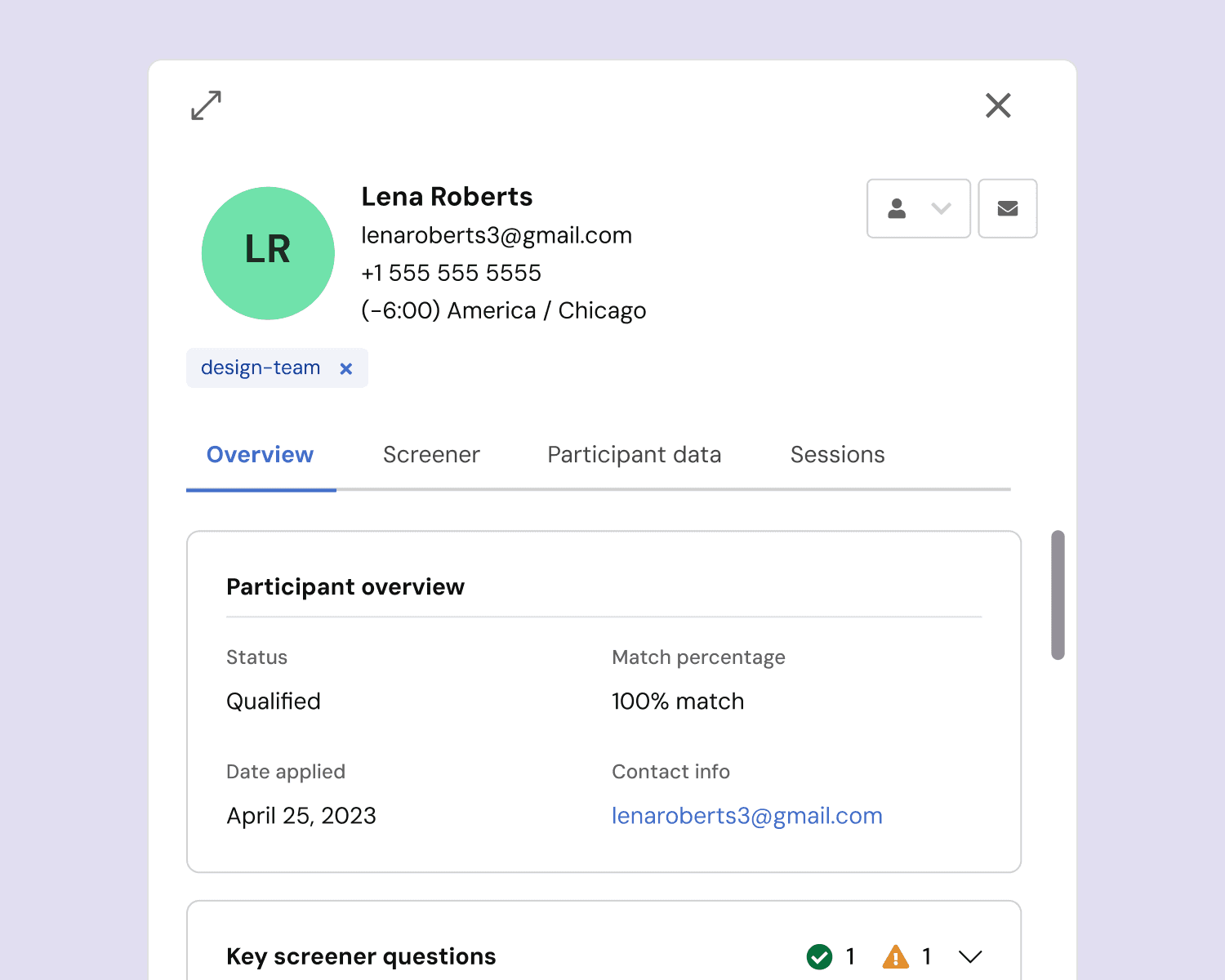1225x980 pixels.
Task: Select the April 25, 2023 date
Action: pos(301,816)
